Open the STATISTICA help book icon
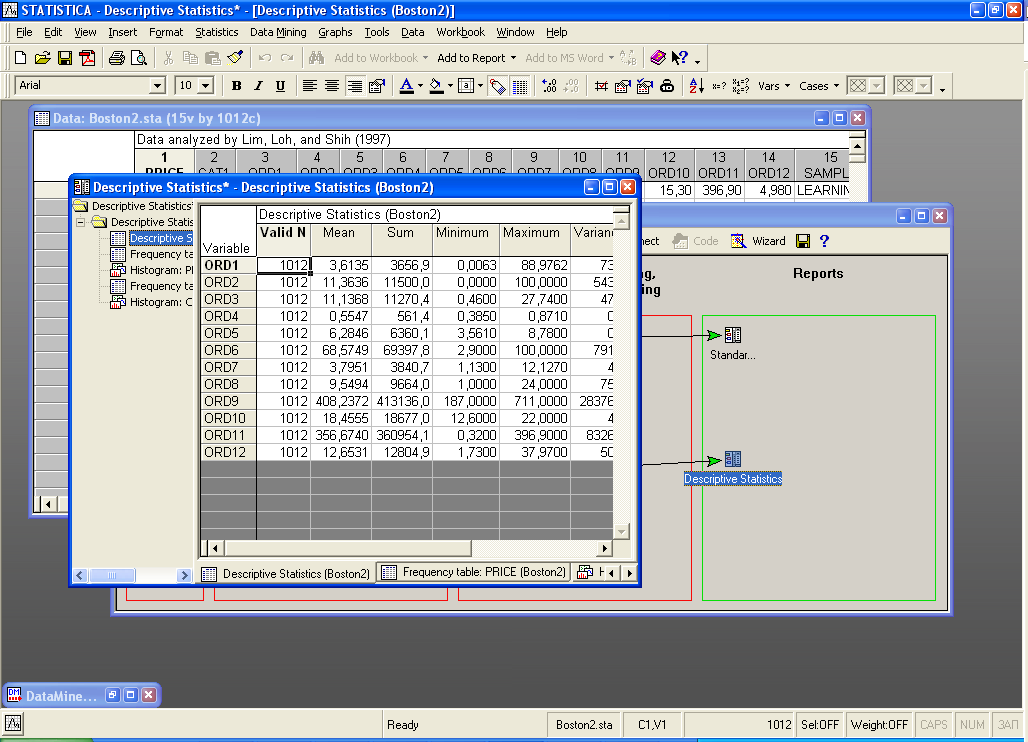The image size is (1028, 742). click(x=657, y=58)
